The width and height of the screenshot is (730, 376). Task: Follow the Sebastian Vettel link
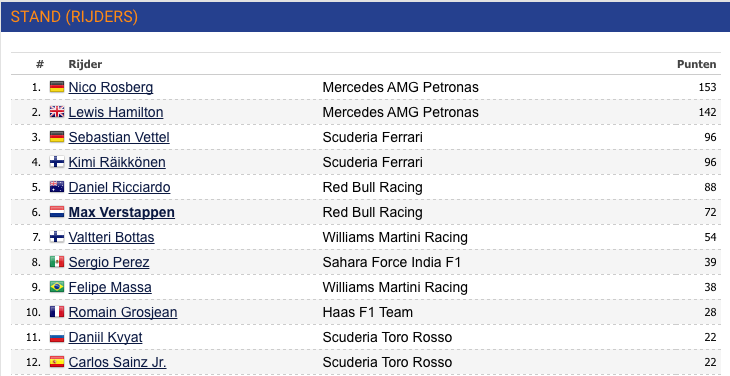click(119, 137)
